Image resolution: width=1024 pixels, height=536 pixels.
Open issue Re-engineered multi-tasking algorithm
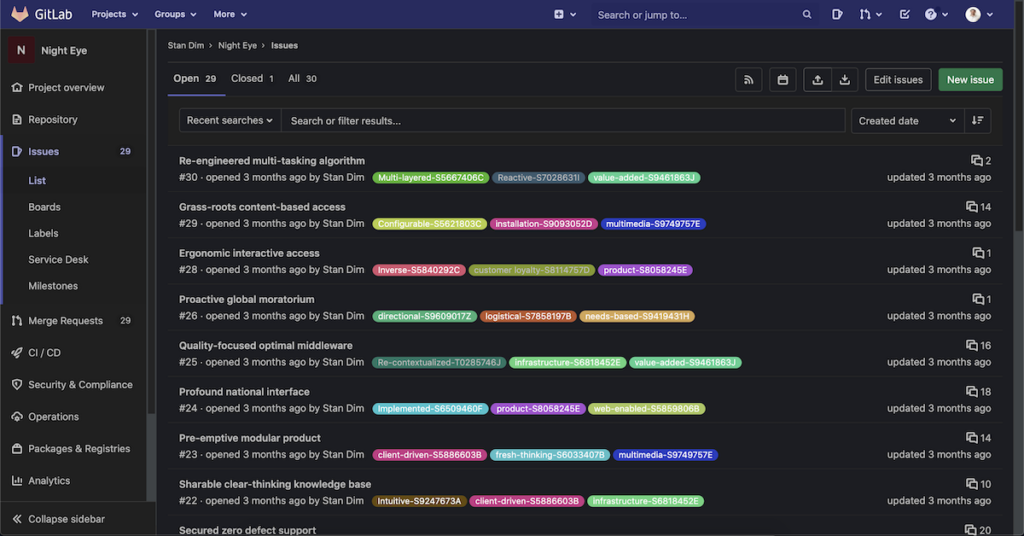click(x=272, y=161)
